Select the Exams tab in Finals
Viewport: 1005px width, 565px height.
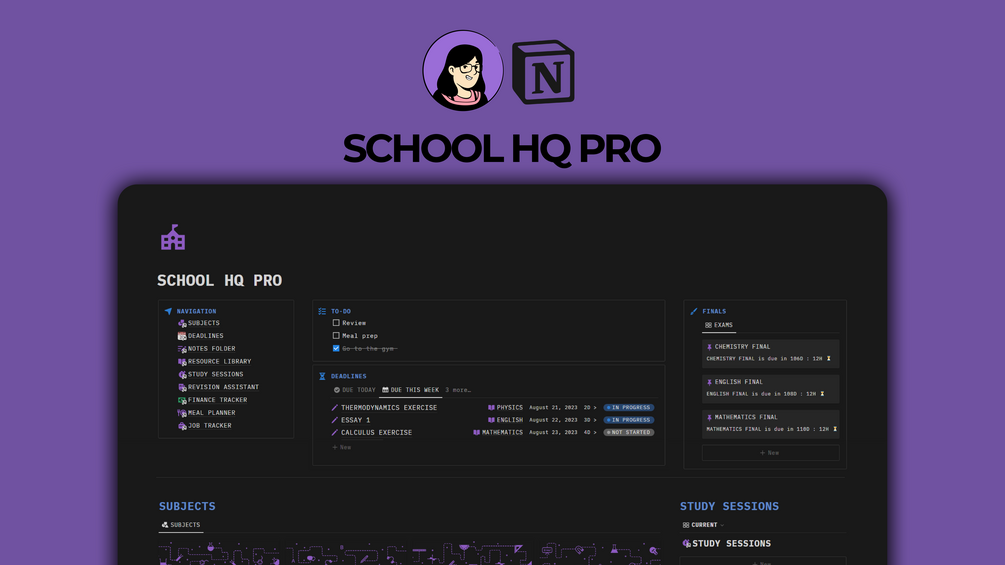tap(718, 325)
